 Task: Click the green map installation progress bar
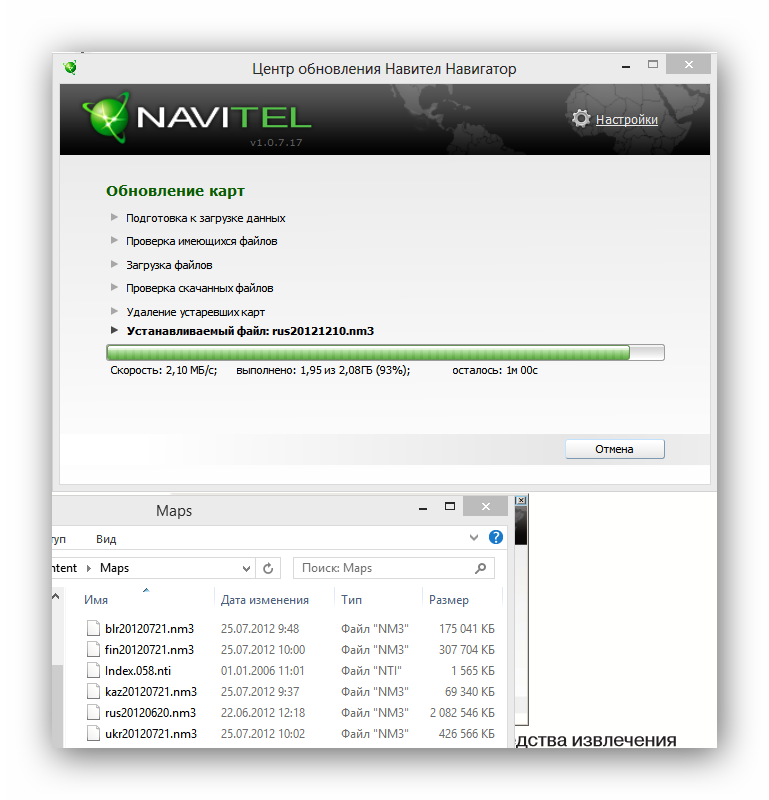coord(385,353)
